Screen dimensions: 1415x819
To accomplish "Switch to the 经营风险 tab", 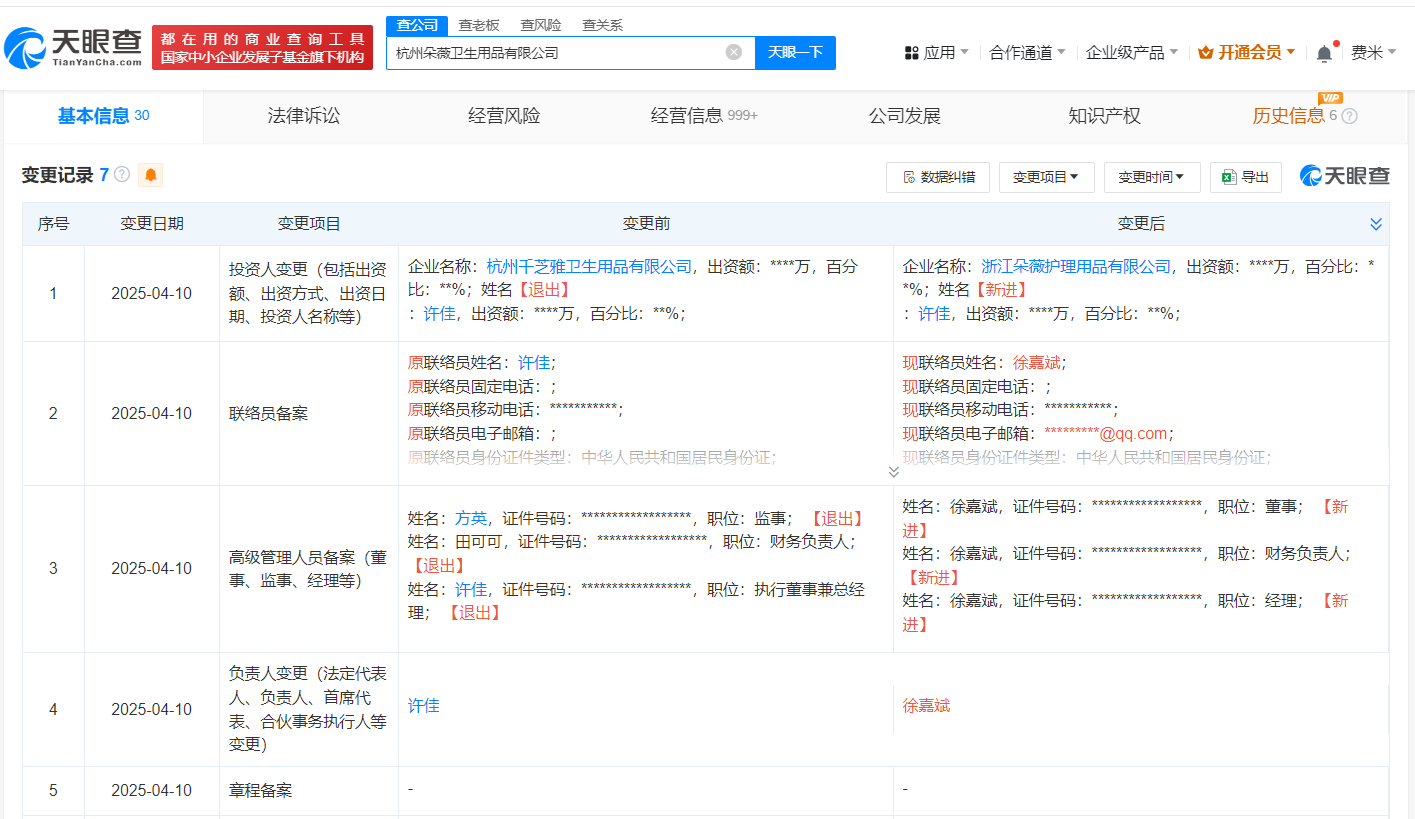I will (503, 116).
